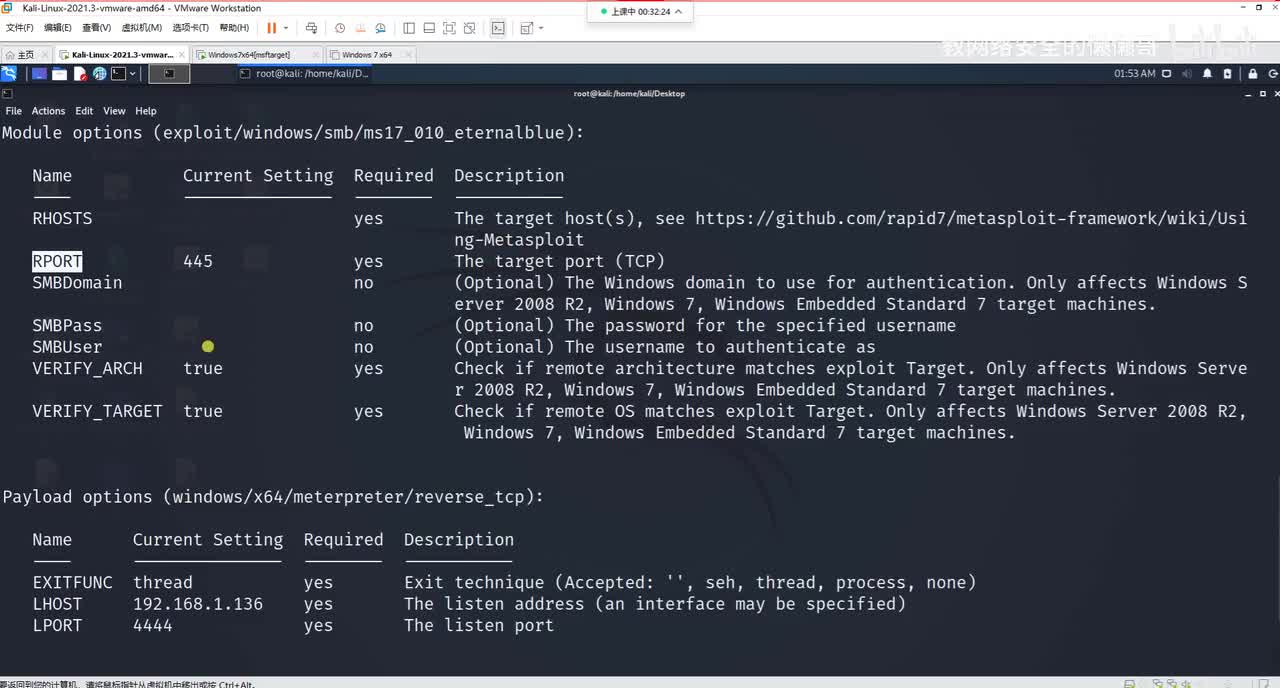
Task: Open the file manager icon in Kali panel
Action: (59, 74)
